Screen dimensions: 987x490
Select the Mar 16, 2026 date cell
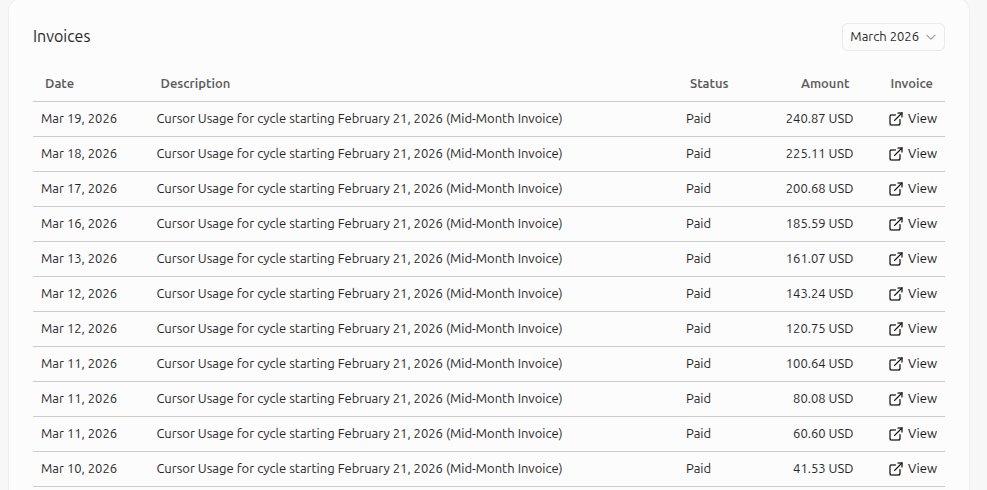[x=79, y=224]
